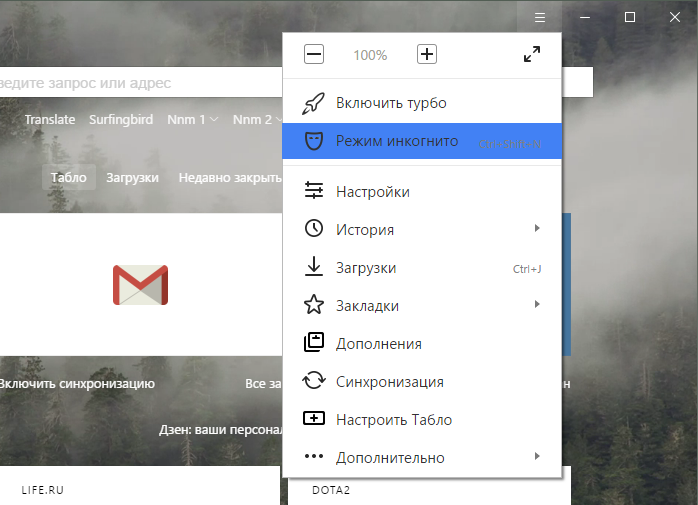Expand the Дополнительно submenu arrow
Image resolution: width=698 pixels, height=505 pixels.
(537, 456)
